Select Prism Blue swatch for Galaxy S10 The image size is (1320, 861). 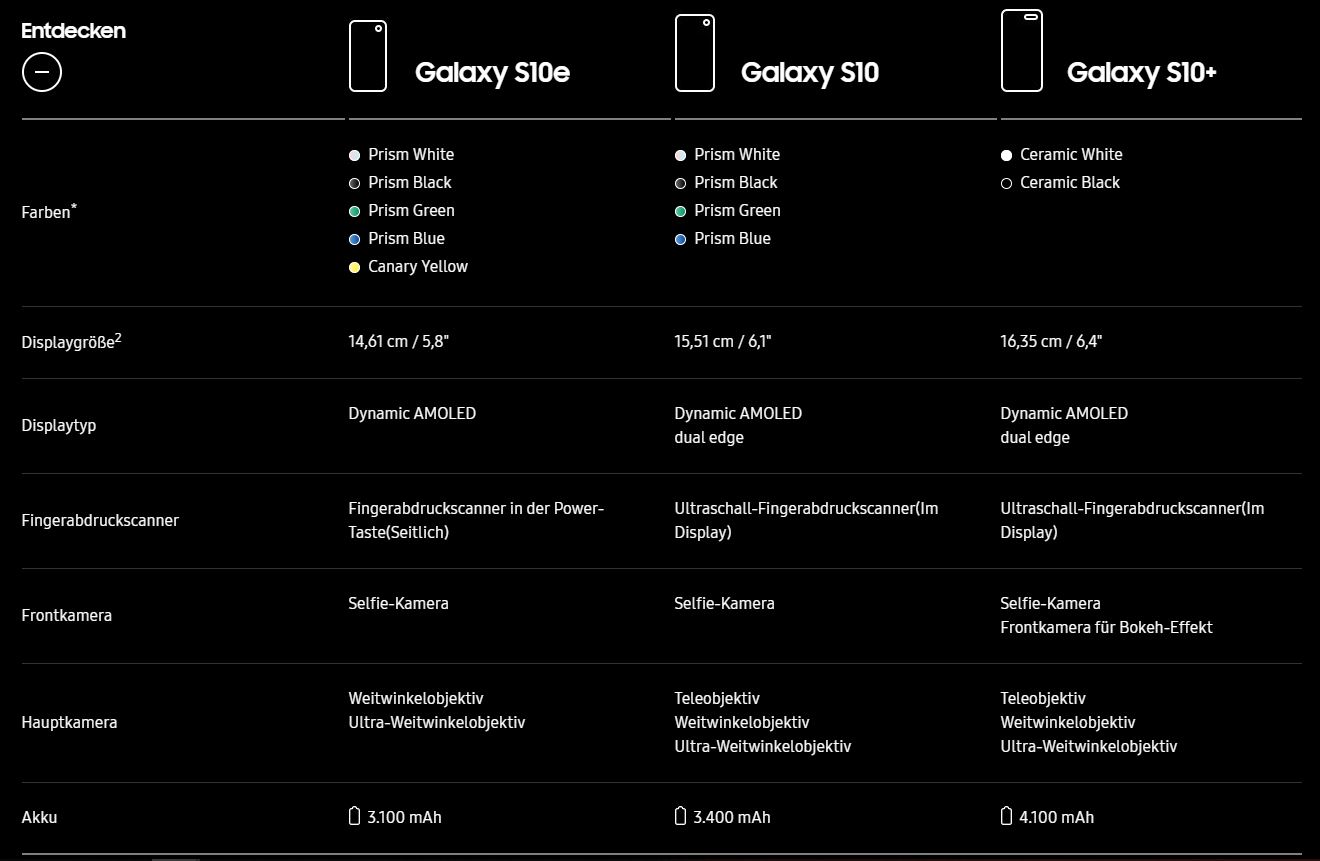tap(680, 239)
